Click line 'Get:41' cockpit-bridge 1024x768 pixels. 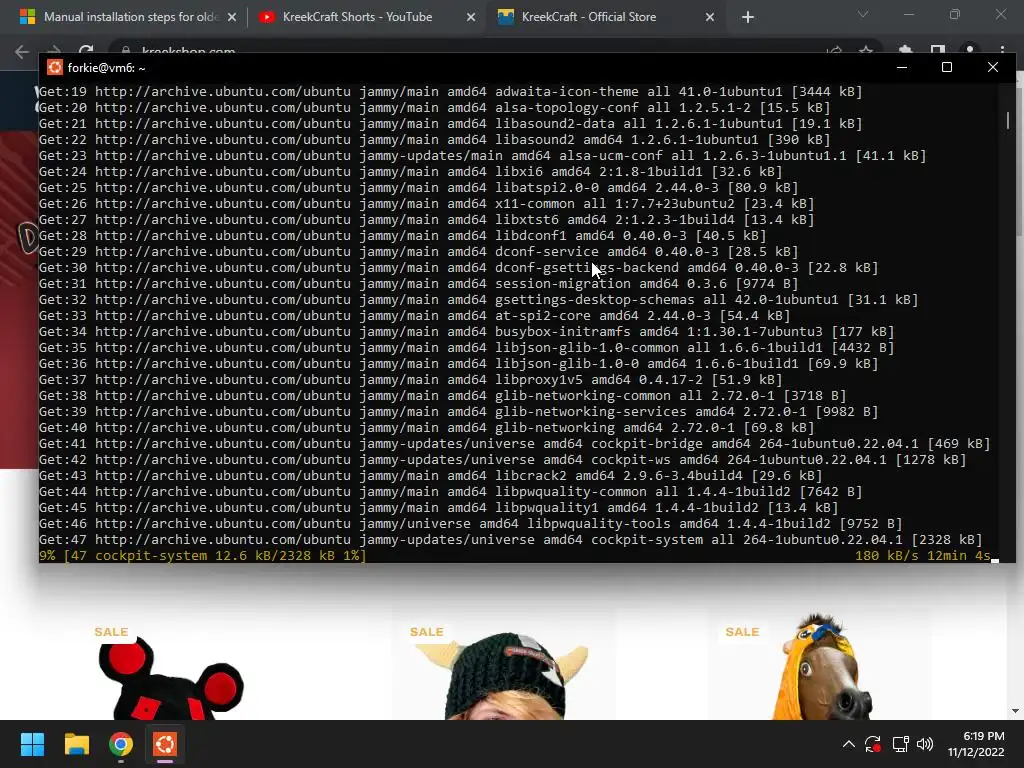tap(515, 443)
